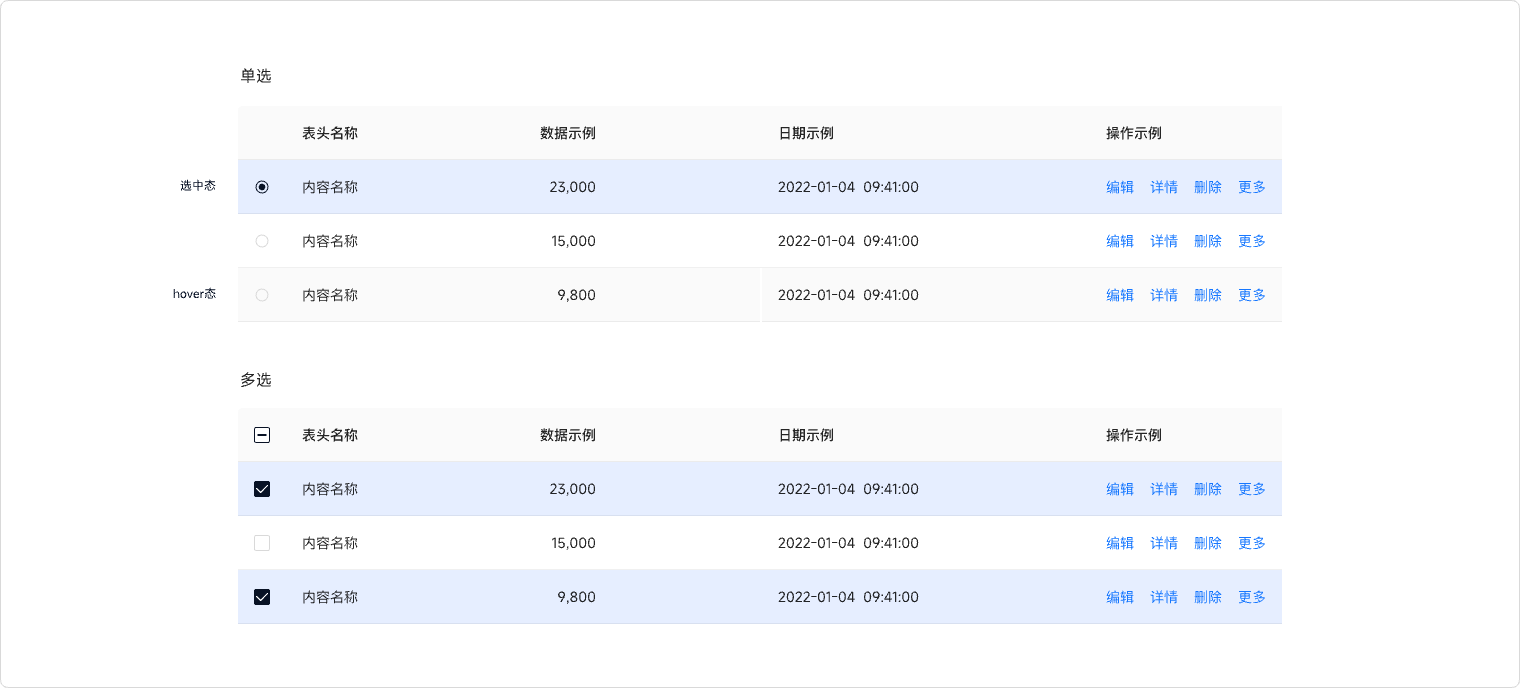Click 内容名称 cell in the hover-state row
Image resolution: width=1520 pixels, height=688 pixels.
[x=329, y=295]
